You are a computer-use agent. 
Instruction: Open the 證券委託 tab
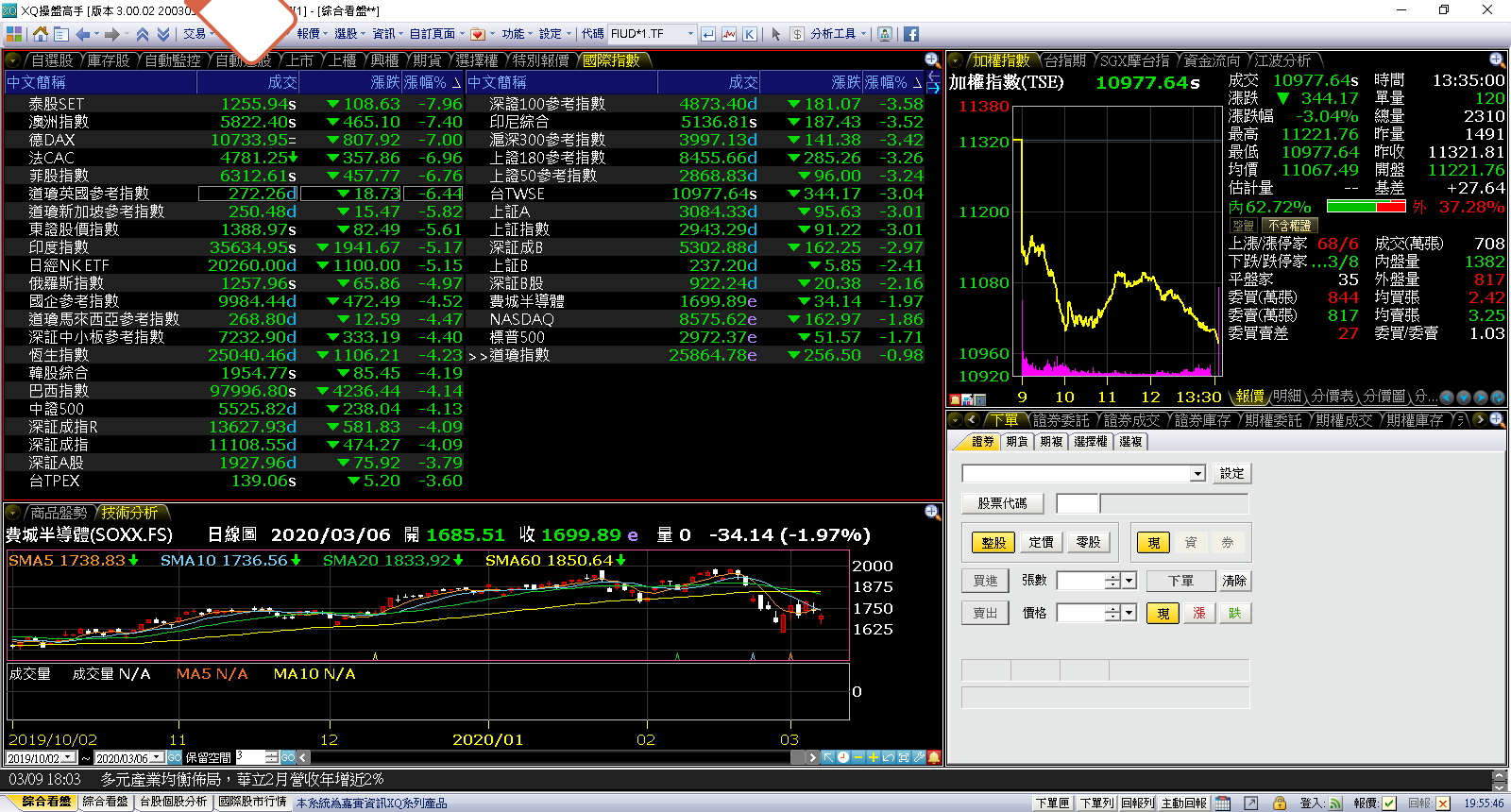[1061, 420]
